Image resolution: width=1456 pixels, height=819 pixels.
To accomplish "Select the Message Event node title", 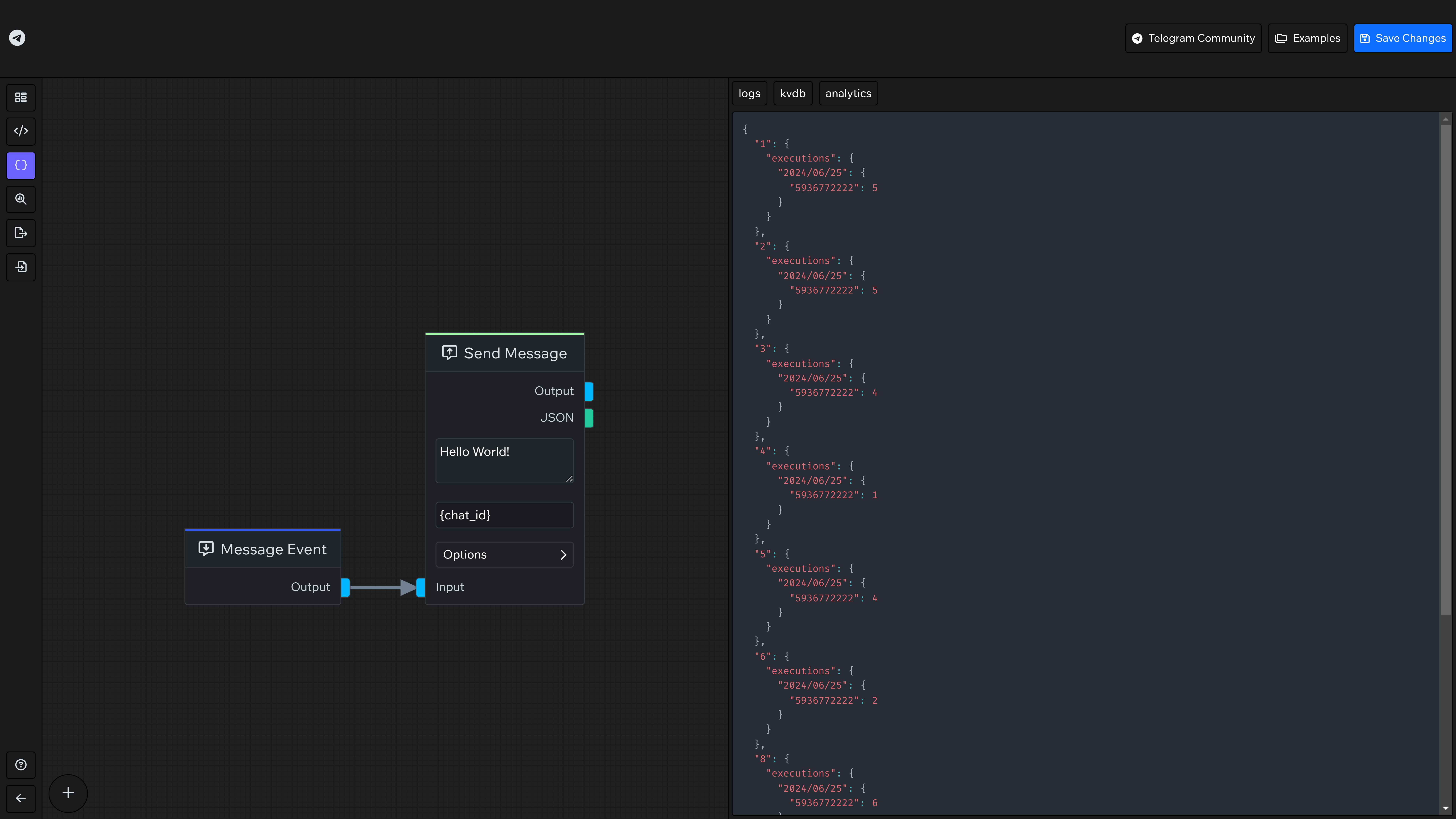I will point(274,549).
